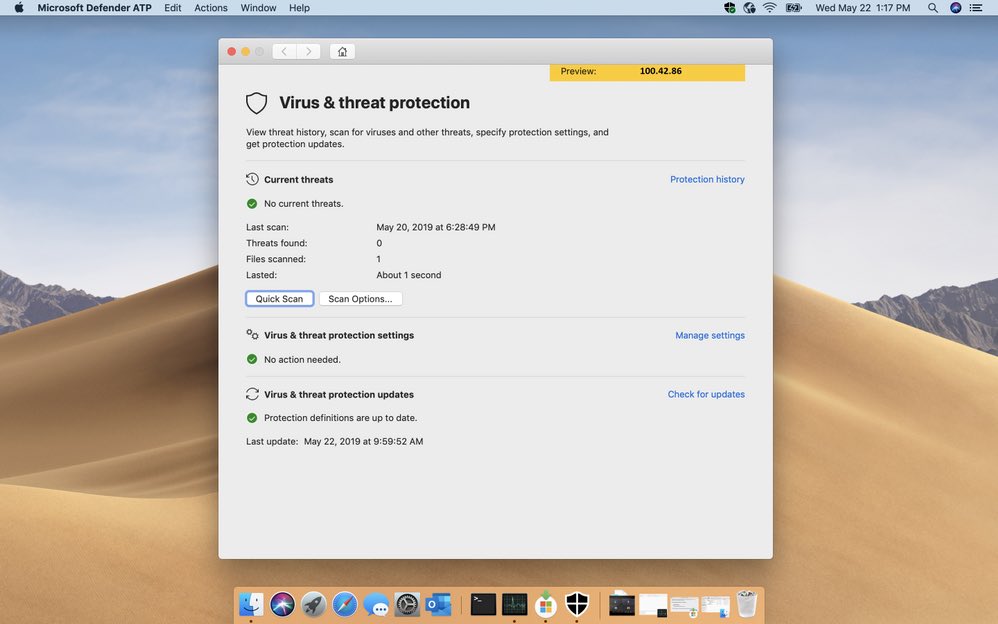This screenshot has width=998, height=624.
Task: Start a Quick Scan
Action: pyautogui.click(x=279, y=298)
